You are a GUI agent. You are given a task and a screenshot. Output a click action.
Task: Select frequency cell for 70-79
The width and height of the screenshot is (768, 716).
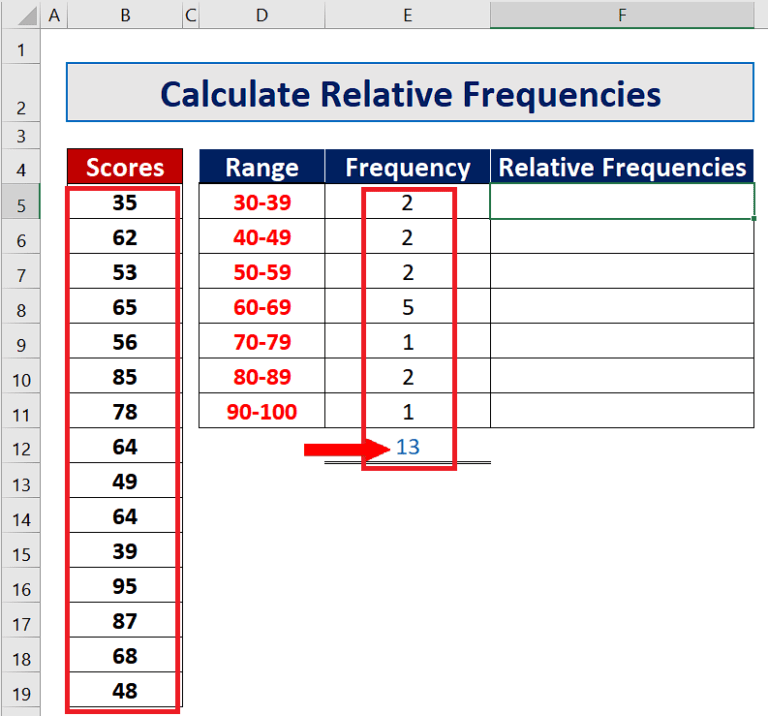click(x=408, y=341)
